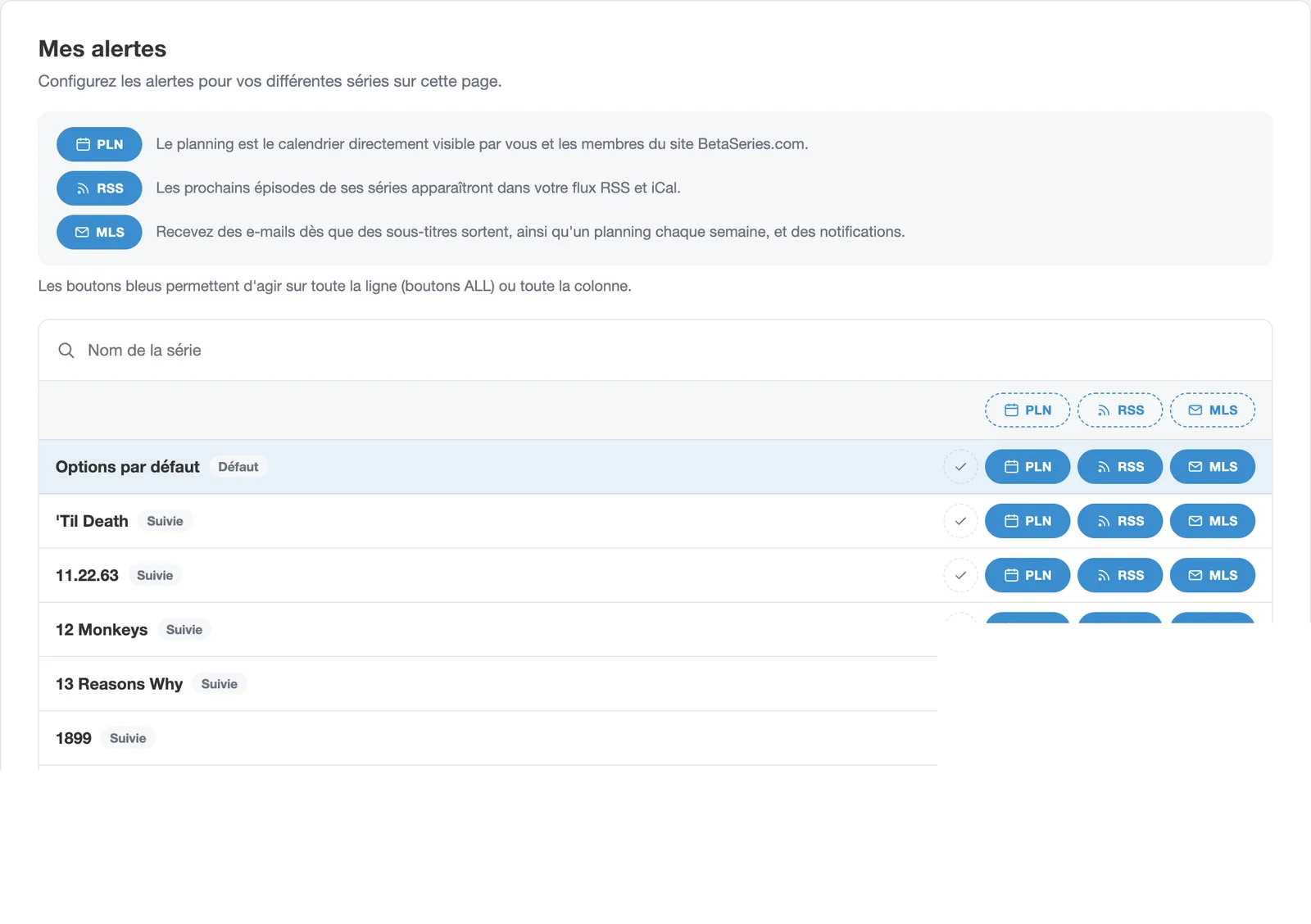Toggle all alerts for 'Til Death
Screen dimensions: 1311x924
click(x=960, y=521)
